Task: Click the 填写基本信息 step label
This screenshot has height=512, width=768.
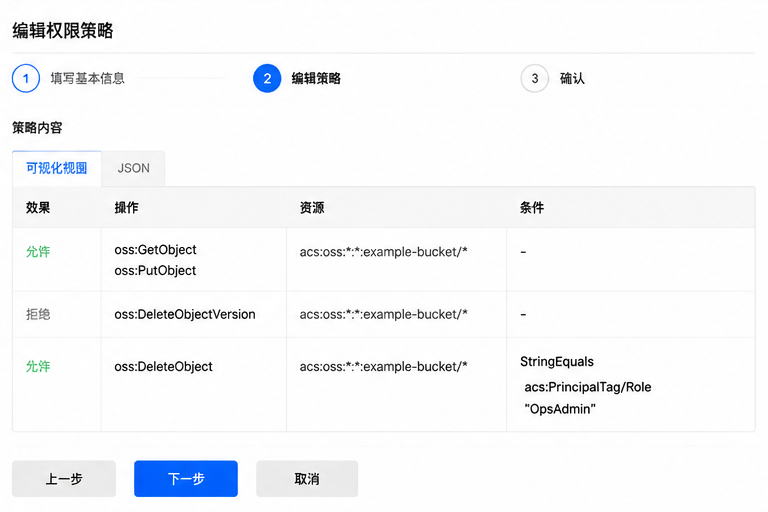Action: tap(88, 78)
